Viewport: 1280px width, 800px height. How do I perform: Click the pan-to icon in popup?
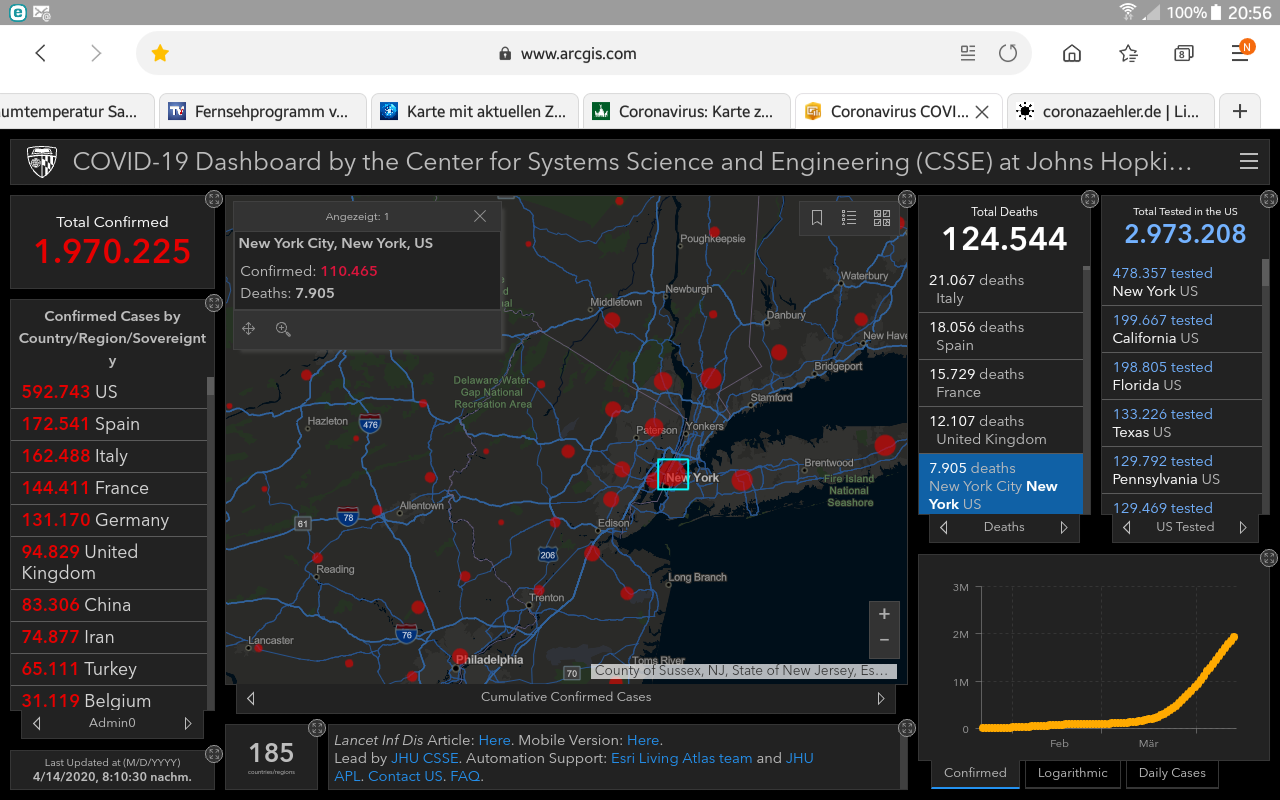[x=249, y=329]
